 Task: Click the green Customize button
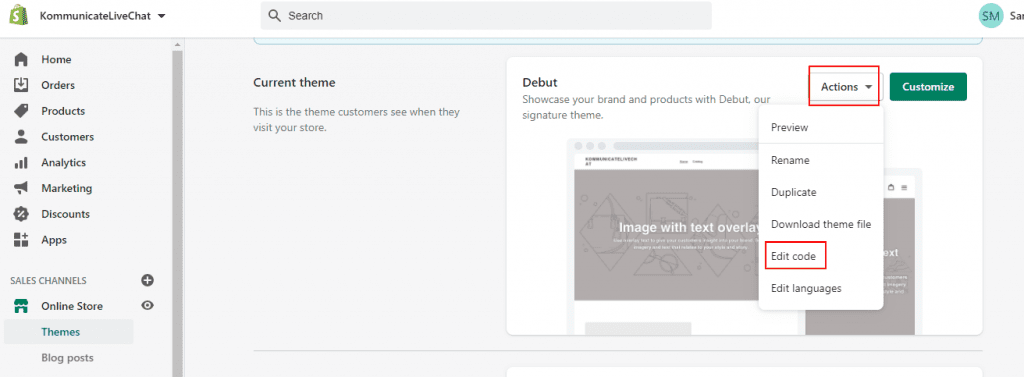click(928, 87)
